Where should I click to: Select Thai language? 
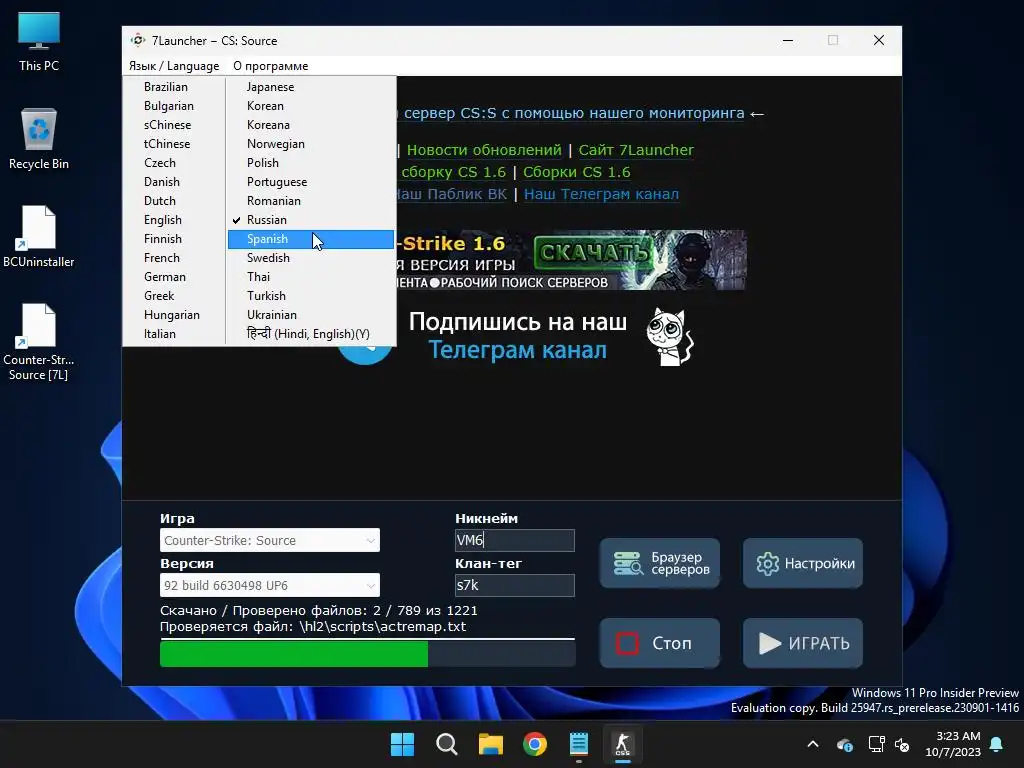(x=311, y=277)
